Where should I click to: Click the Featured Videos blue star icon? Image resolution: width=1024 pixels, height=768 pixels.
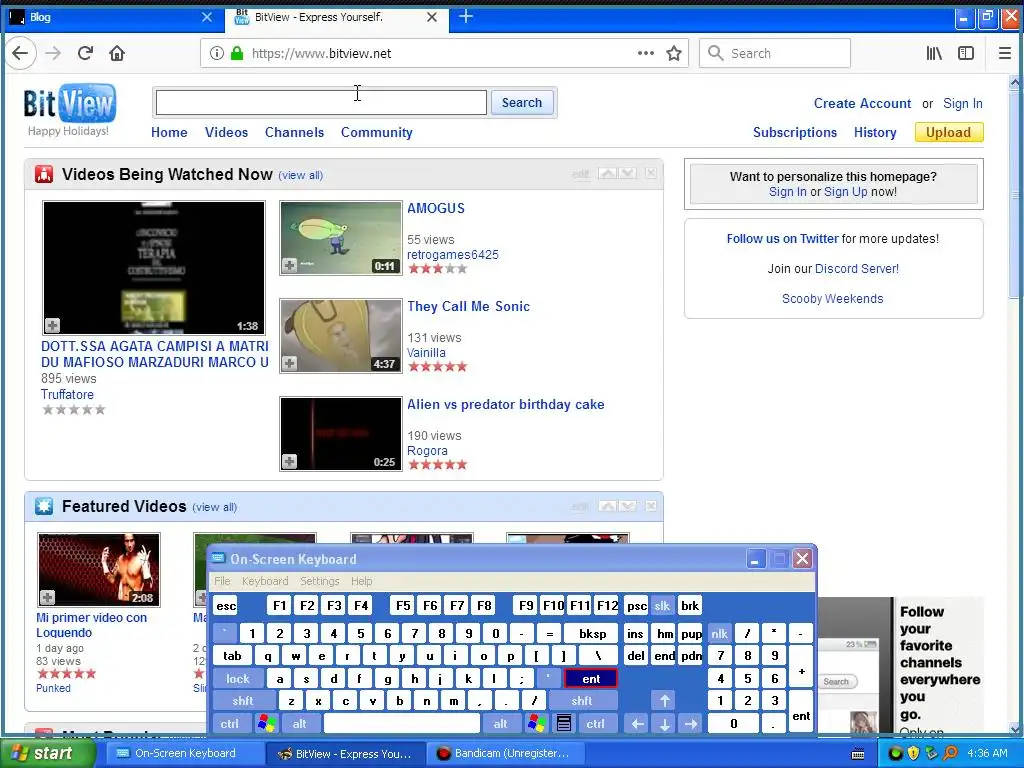[x=44, y=506]
